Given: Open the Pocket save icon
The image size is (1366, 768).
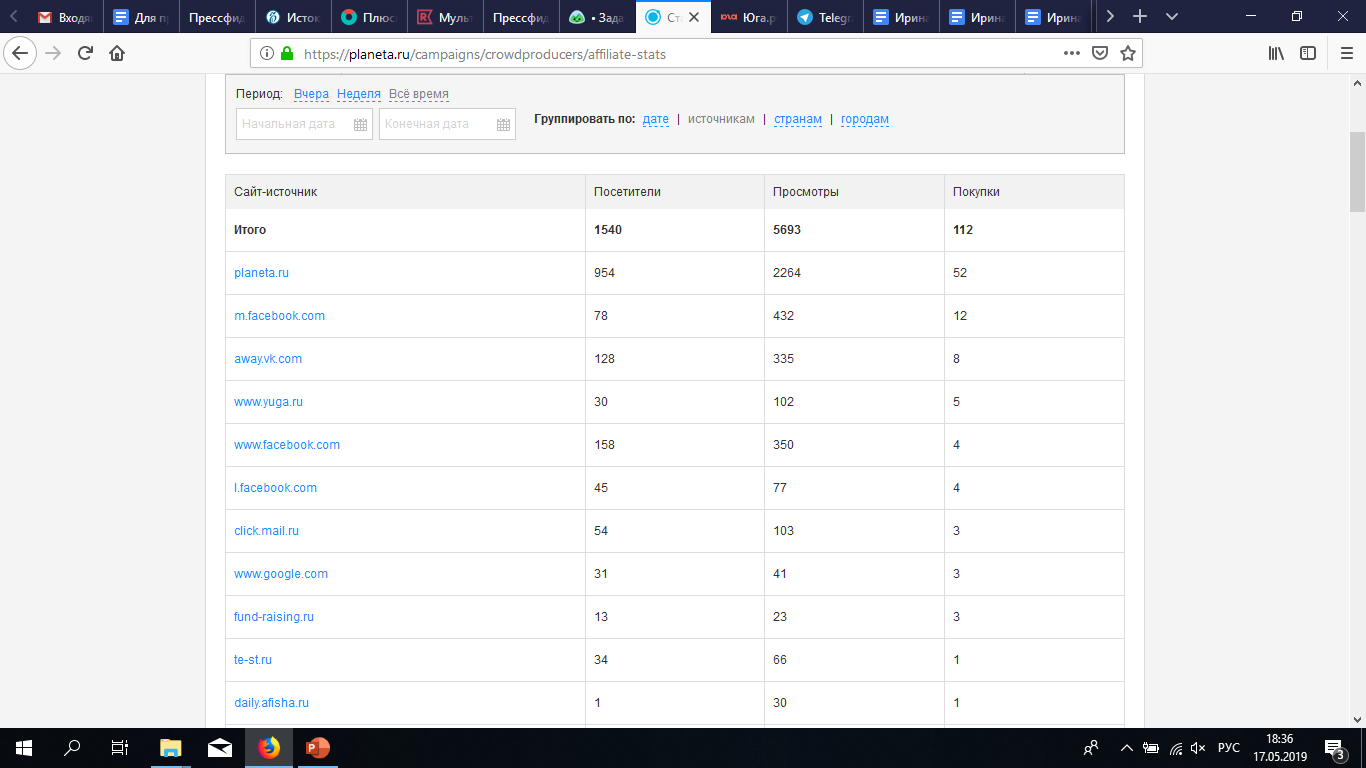Looking at the screenshot, I should (x=1099, y=54).
